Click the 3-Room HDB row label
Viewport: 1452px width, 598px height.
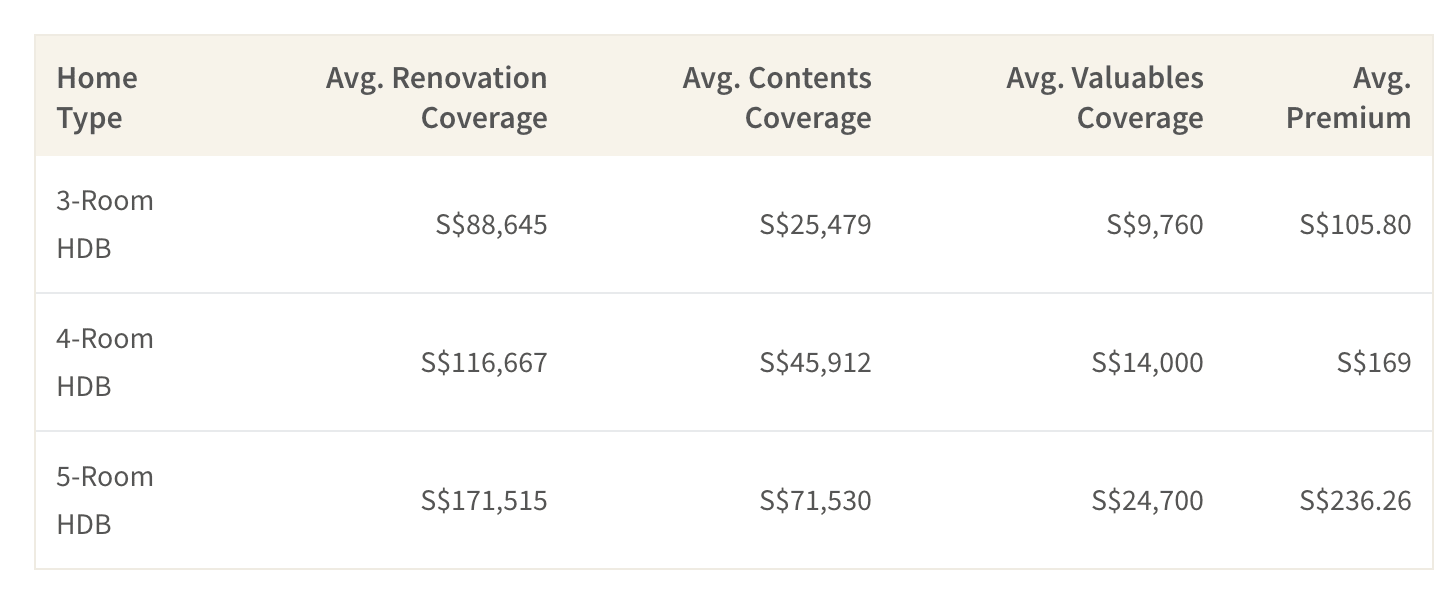click(x=105, y=224)
